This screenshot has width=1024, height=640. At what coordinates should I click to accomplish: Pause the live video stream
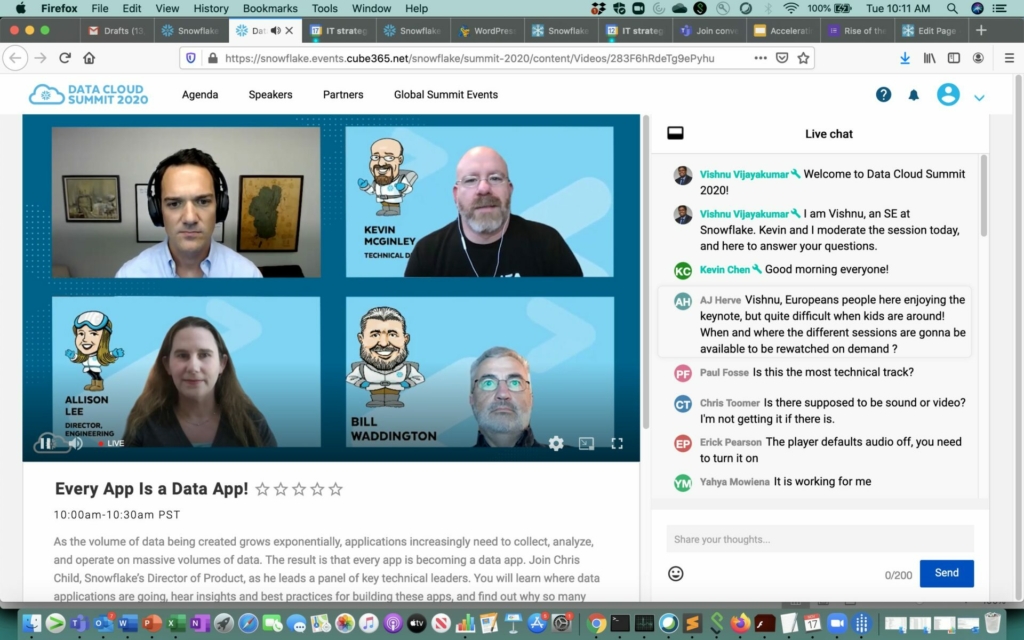click(x=44, y=443)
